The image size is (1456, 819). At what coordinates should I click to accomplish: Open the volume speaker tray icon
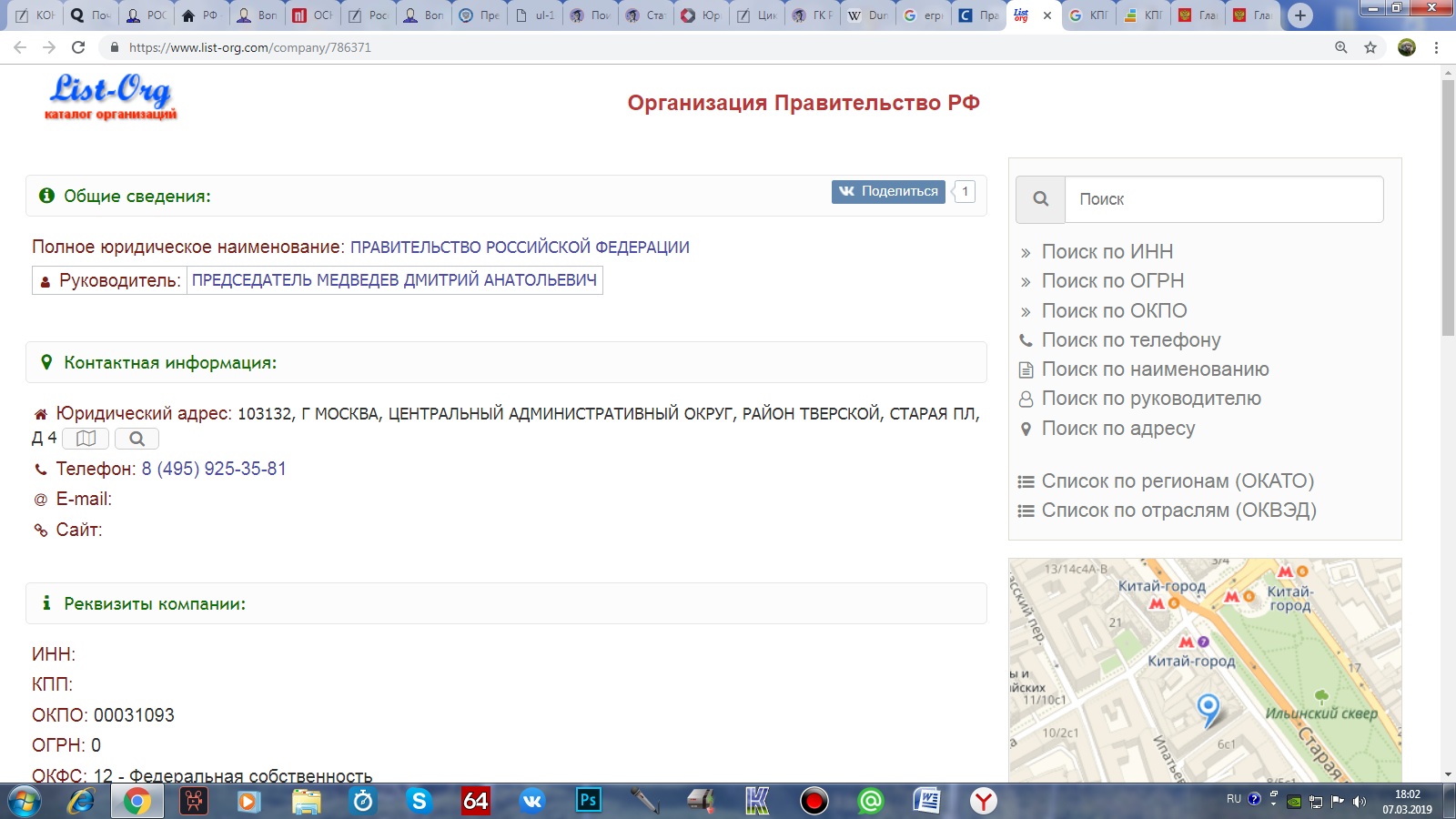tap(1360, 801)
